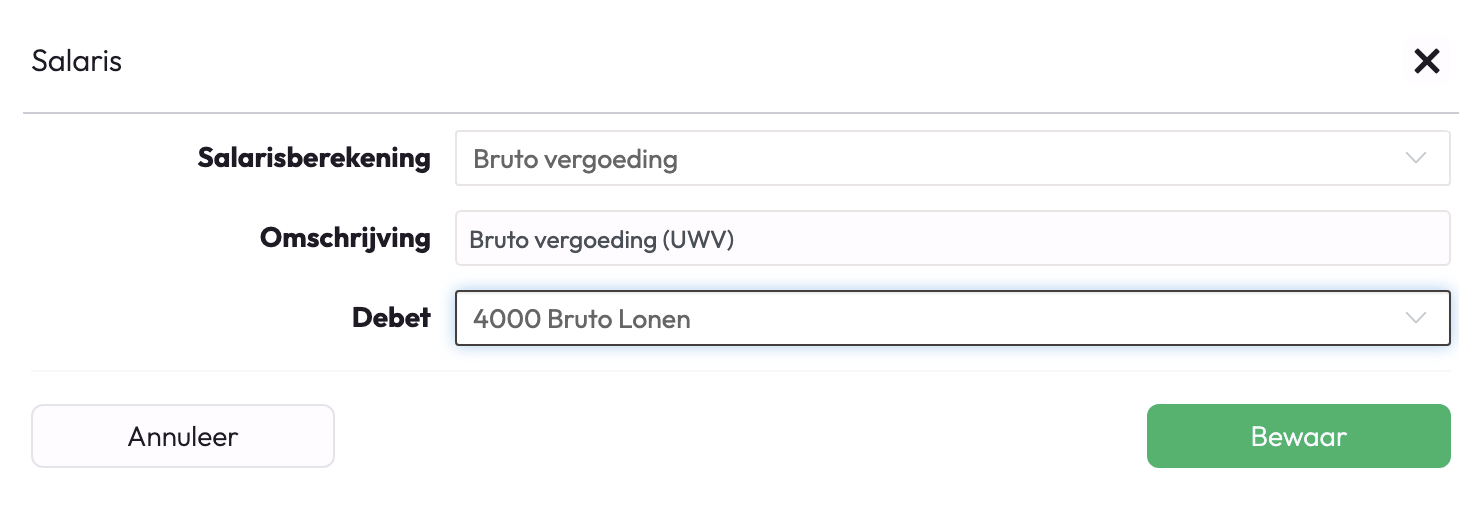This screenshot has height=522, width=1484.
Task: Click the word 'Lonen' in Debet field
Action: tap(654, 319)
